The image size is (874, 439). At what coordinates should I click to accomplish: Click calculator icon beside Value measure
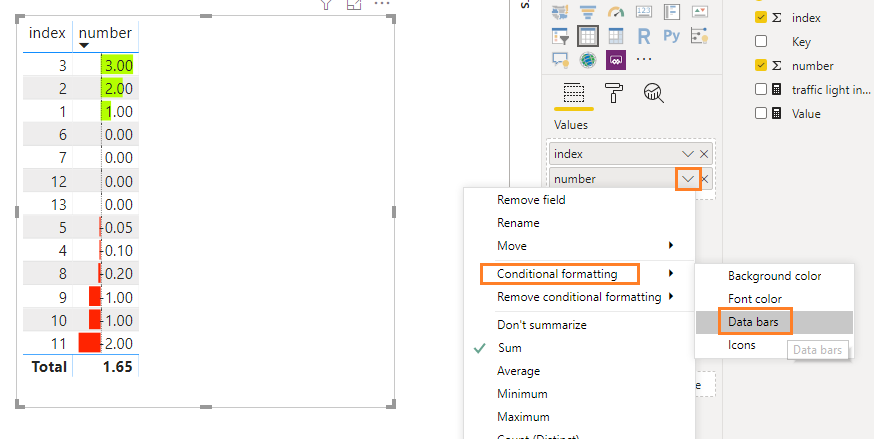coord(776,114)
